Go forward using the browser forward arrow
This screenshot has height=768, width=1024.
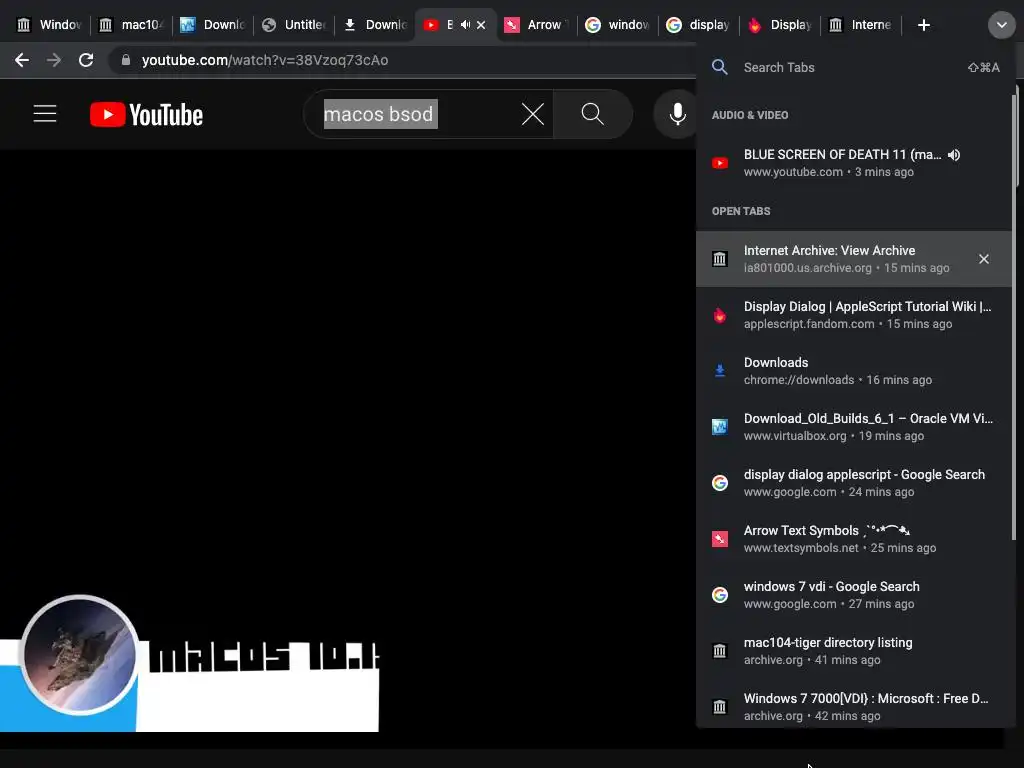[x=54, y=60]
